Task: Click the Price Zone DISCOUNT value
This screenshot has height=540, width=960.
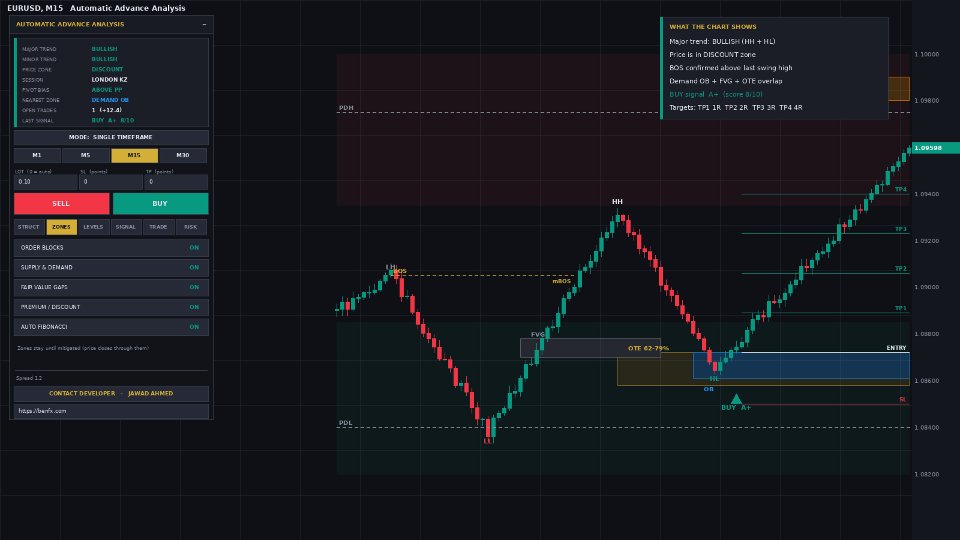Action: [107, 69]
